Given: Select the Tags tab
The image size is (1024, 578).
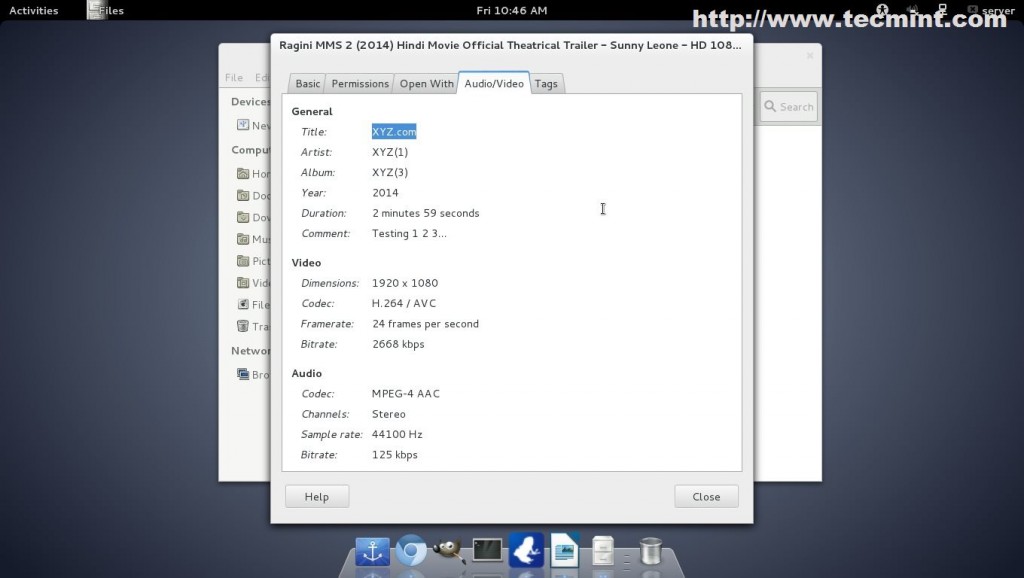Looking at the screenshot, I should pyautogui.click(x=546, y=84).
